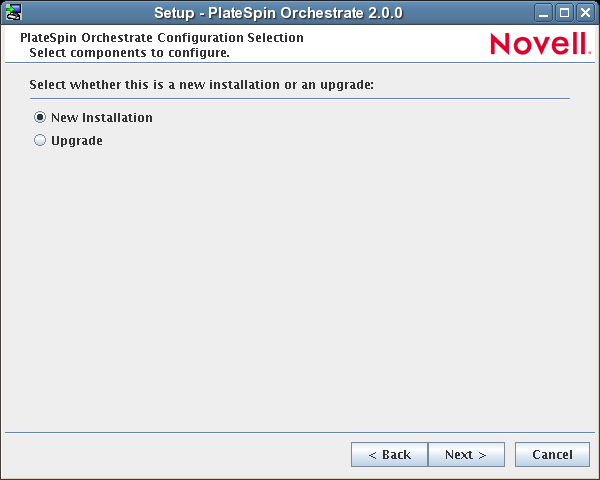Click the "Upgrade" label text
The image size is (600, 480).
pyautogui.click(x=77, y=141)
